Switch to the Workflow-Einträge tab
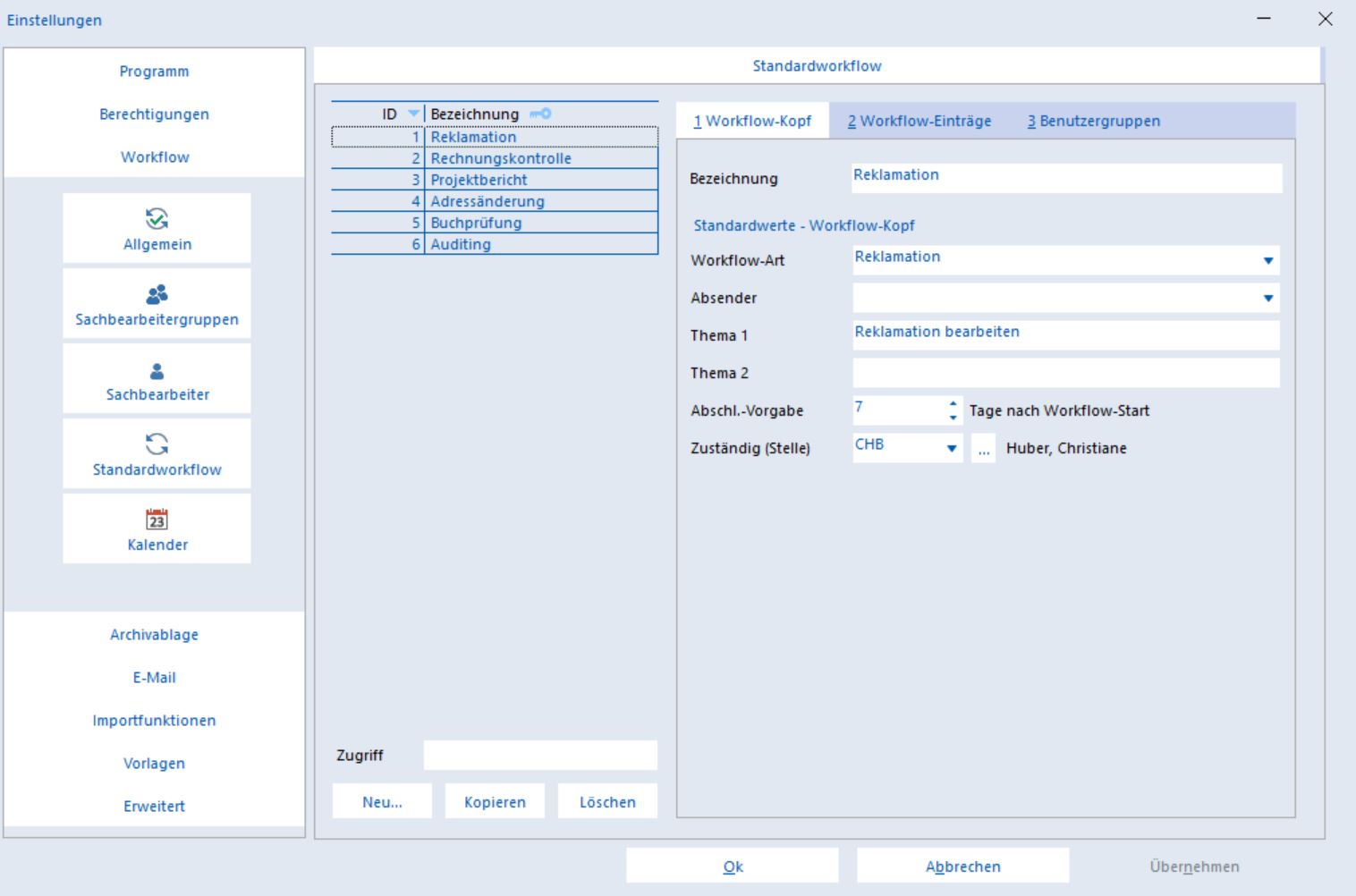The image size is (1356, 896). pos(920,121)
